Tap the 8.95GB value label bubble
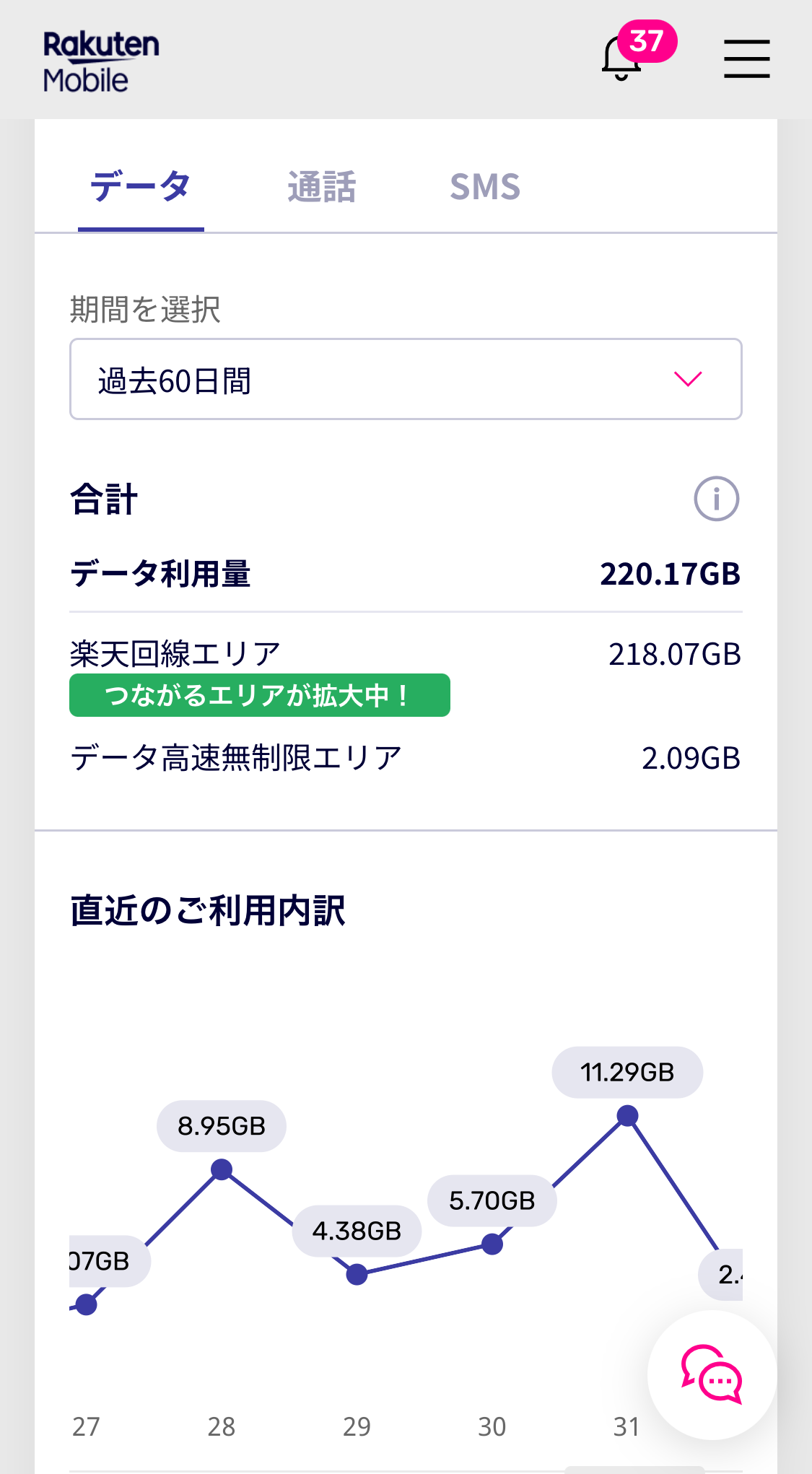Image resolution: width=812 pixels, height=1474 pixels. [x=222, y=1126]
